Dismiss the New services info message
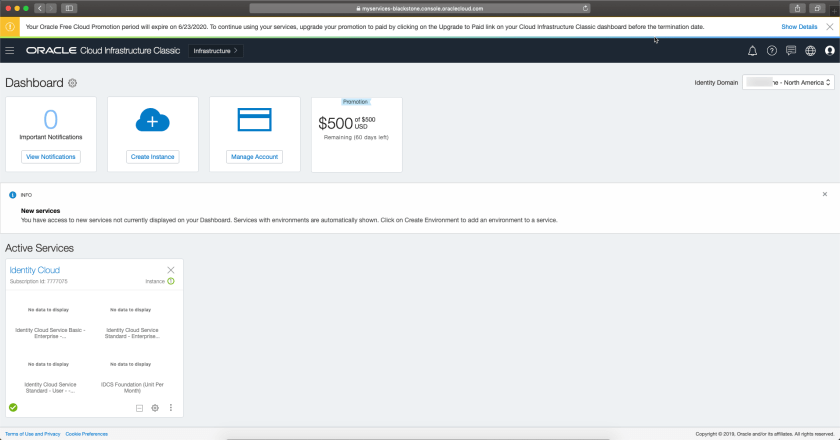Screen dimensions: 840x440 [824, 194]
